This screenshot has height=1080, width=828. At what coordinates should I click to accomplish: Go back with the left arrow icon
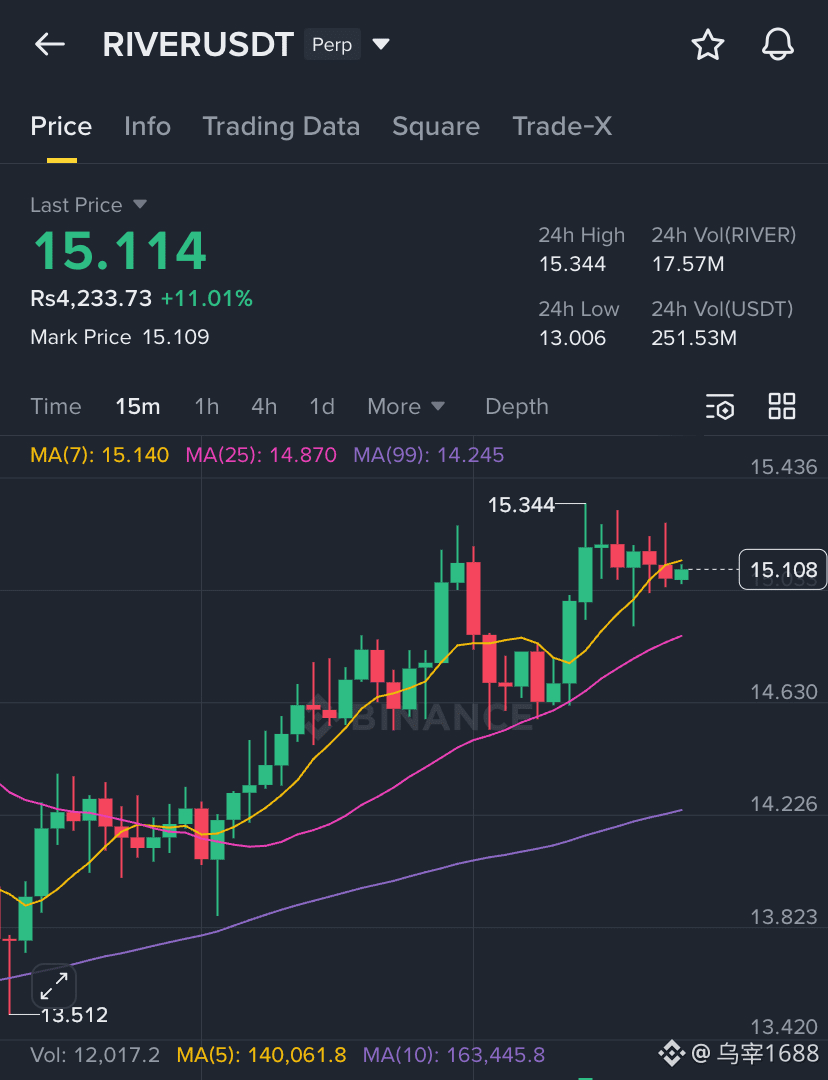click(50, 45)
